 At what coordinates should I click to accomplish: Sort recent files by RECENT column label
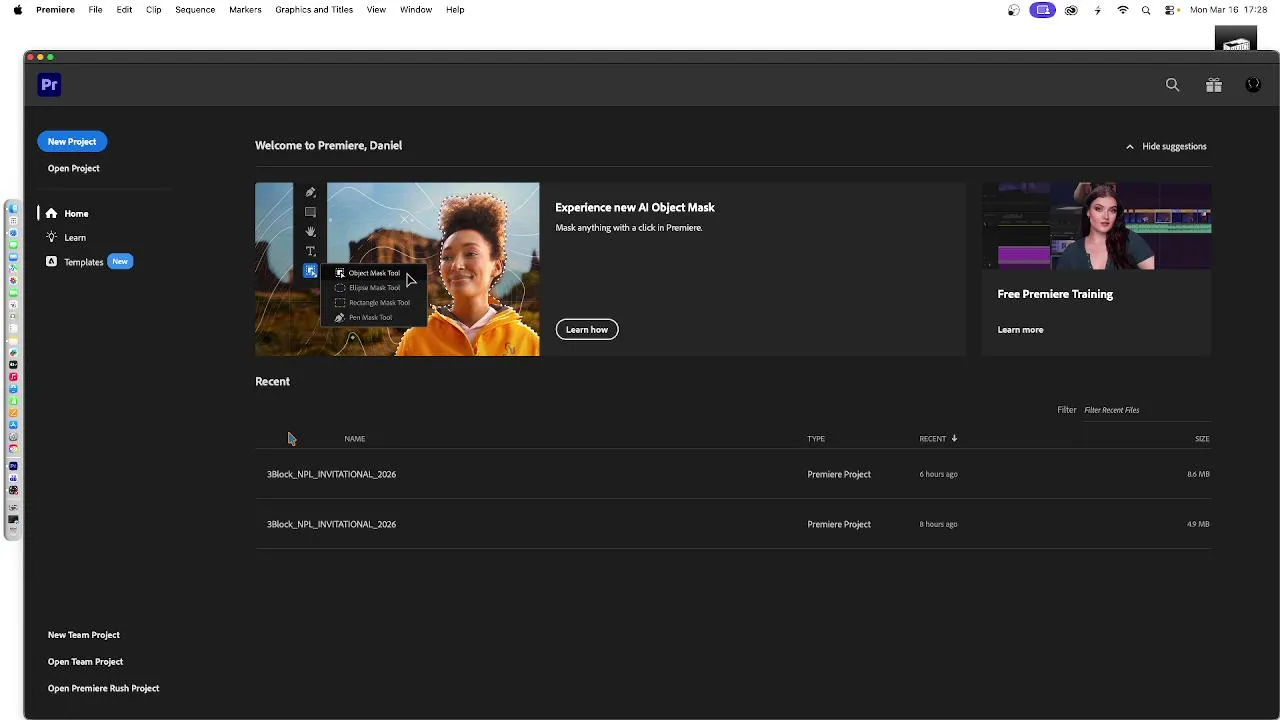(932, 438)
